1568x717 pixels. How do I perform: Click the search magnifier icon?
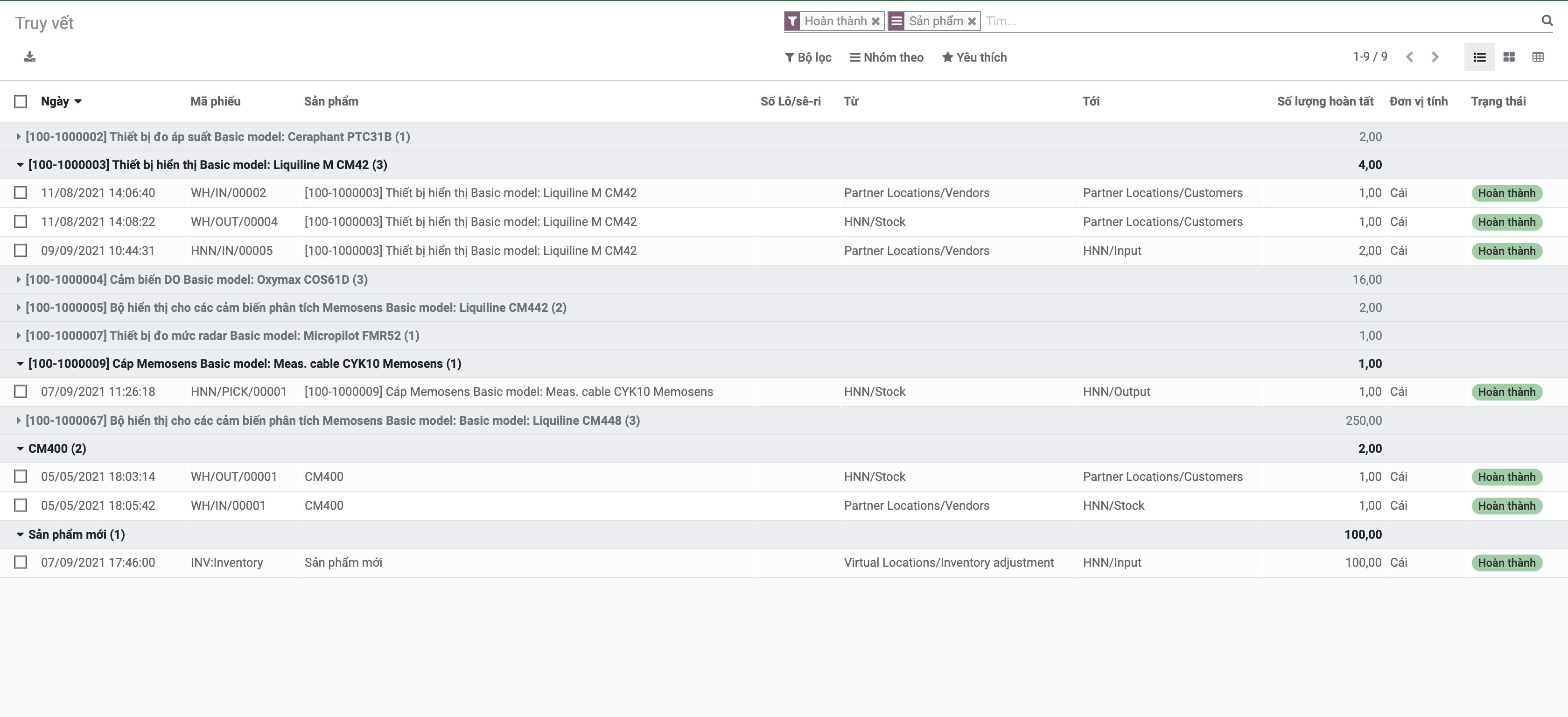pyautogui.click(x=1547, y=21)
